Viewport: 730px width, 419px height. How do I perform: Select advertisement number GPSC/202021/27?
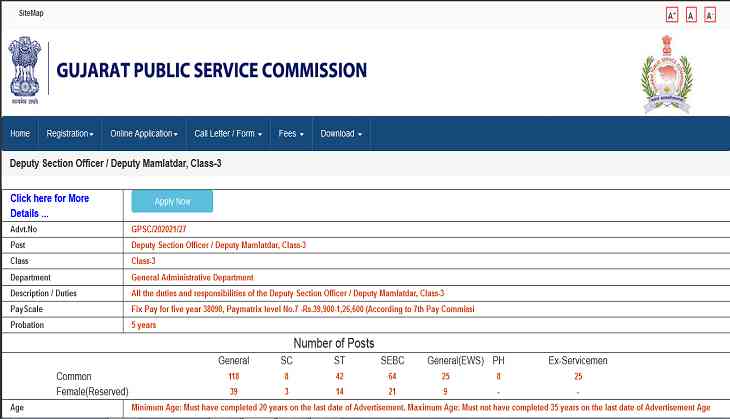(159, 229)
